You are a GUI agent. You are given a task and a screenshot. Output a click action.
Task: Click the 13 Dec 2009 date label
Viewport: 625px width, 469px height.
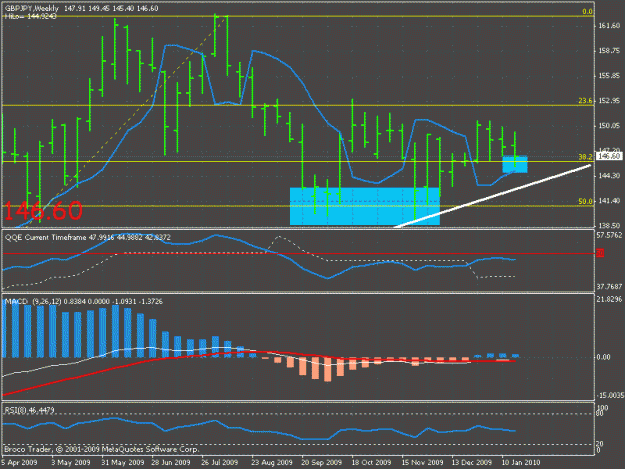472,463
